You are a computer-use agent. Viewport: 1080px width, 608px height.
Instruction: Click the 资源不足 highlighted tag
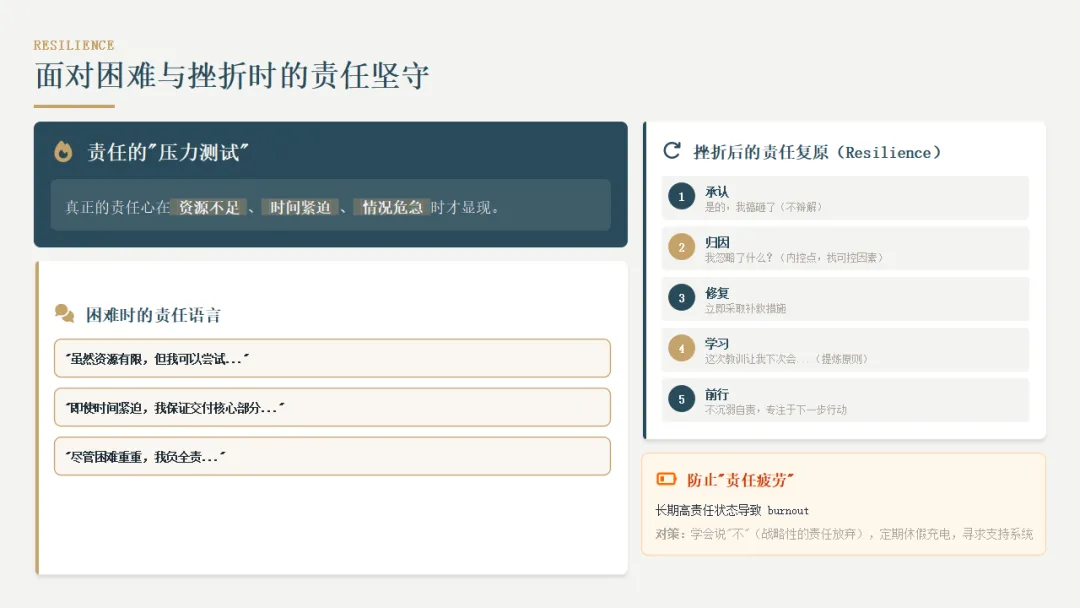[209, 207]
